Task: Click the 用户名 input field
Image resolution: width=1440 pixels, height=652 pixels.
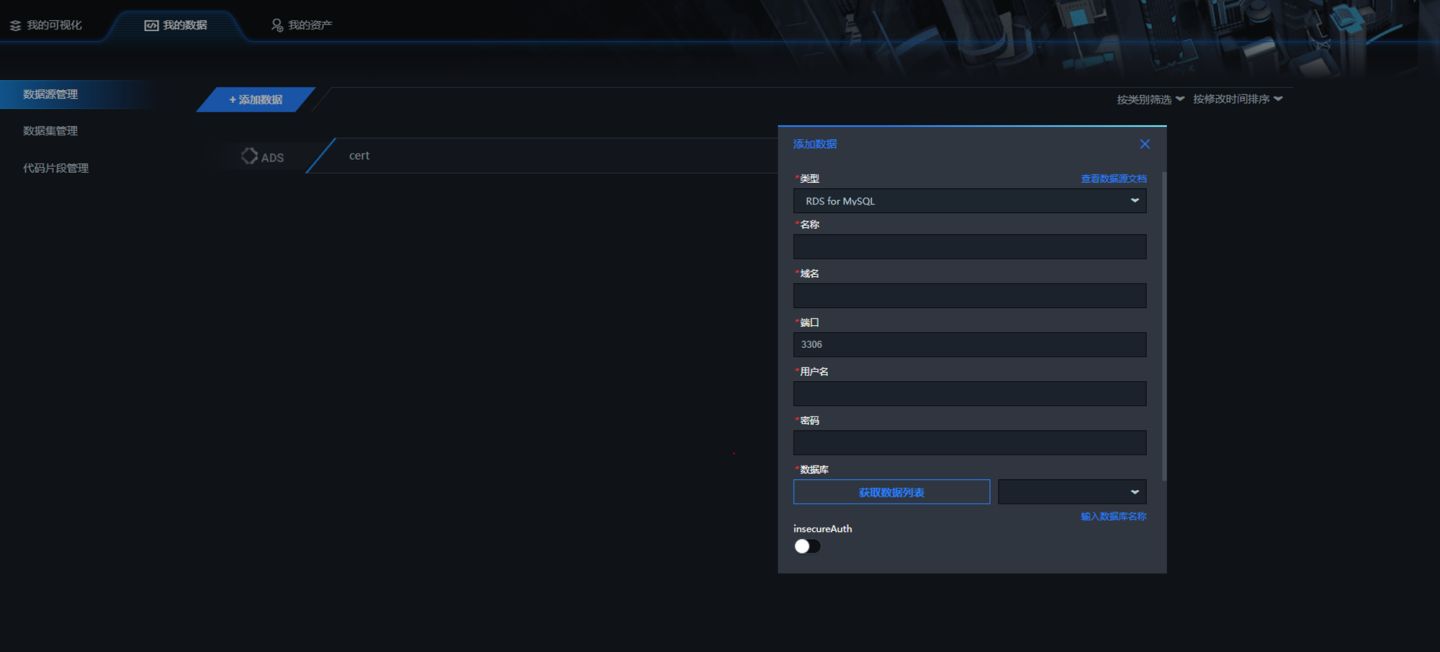Action: pyautogui.click(x=970, y=393)
